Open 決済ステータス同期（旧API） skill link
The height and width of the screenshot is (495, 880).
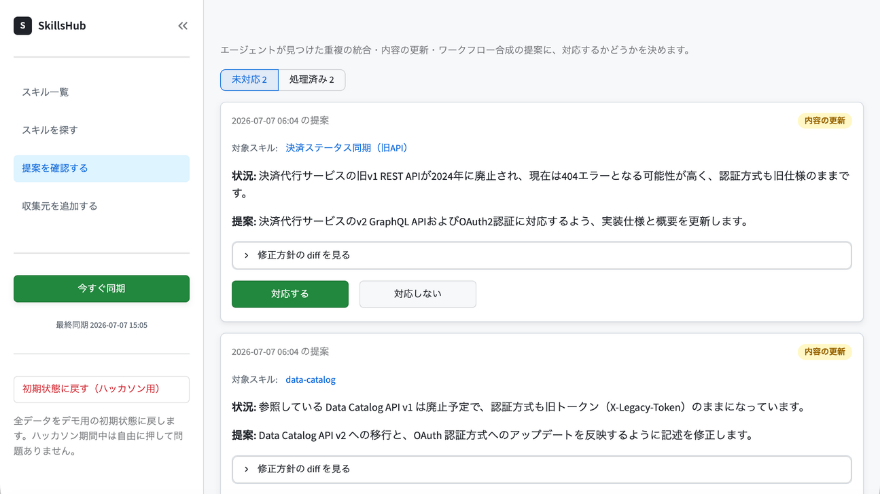coord(347,148)
